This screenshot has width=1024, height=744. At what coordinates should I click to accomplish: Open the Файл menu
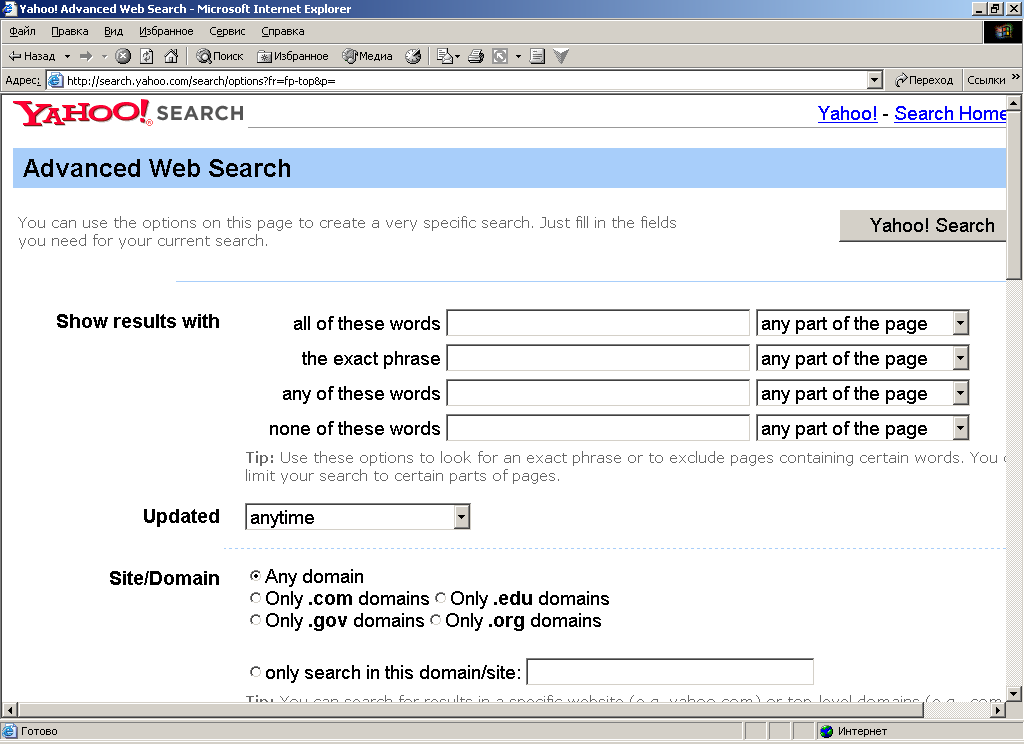tap(22, 31)
